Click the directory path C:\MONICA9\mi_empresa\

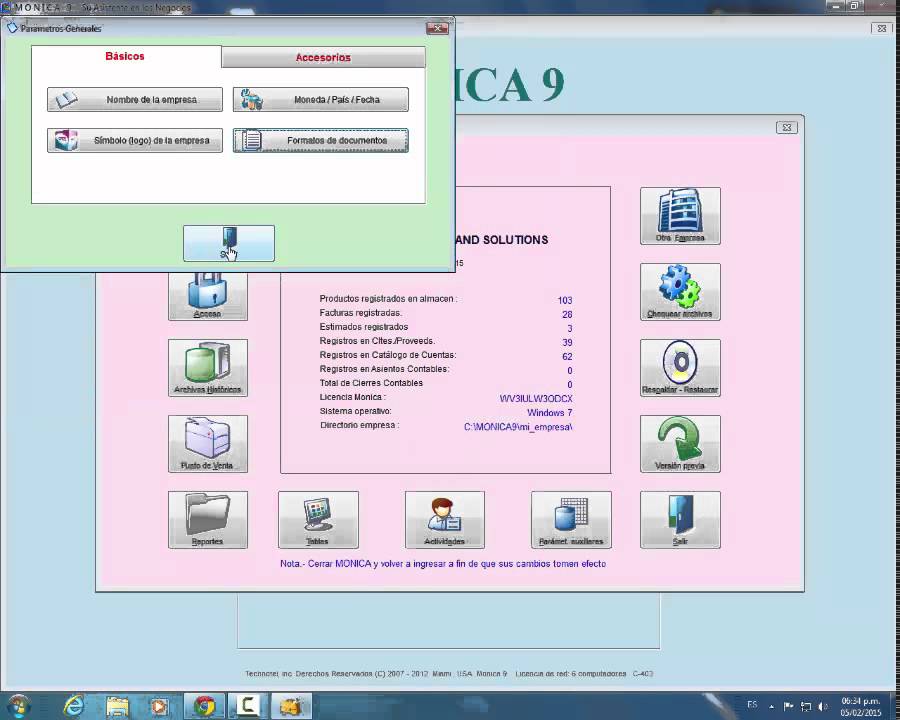click(518, 427)
